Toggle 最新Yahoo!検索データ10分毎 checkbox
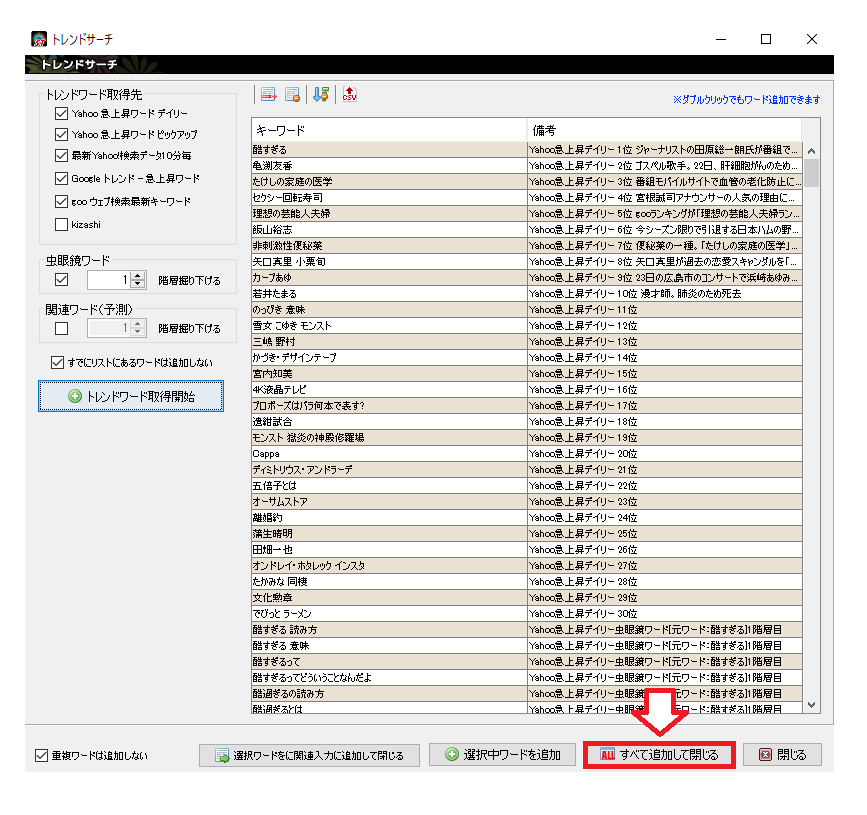This screenshot has height=815, width=867. [x=61, y=156]
